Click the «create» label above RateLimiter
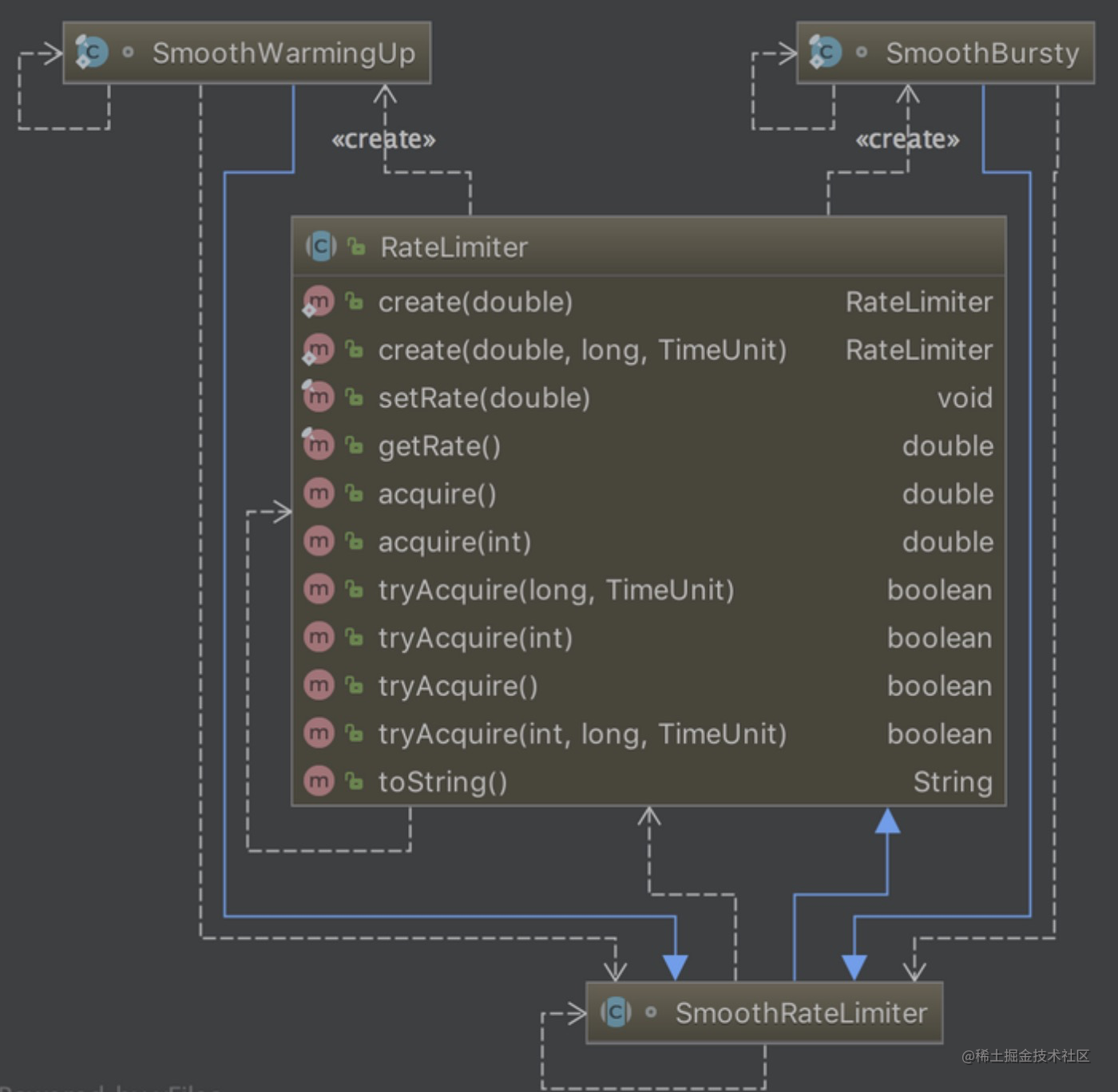Image resolution: width=1118 pixels, height=1092 pixels. [384, 139]
